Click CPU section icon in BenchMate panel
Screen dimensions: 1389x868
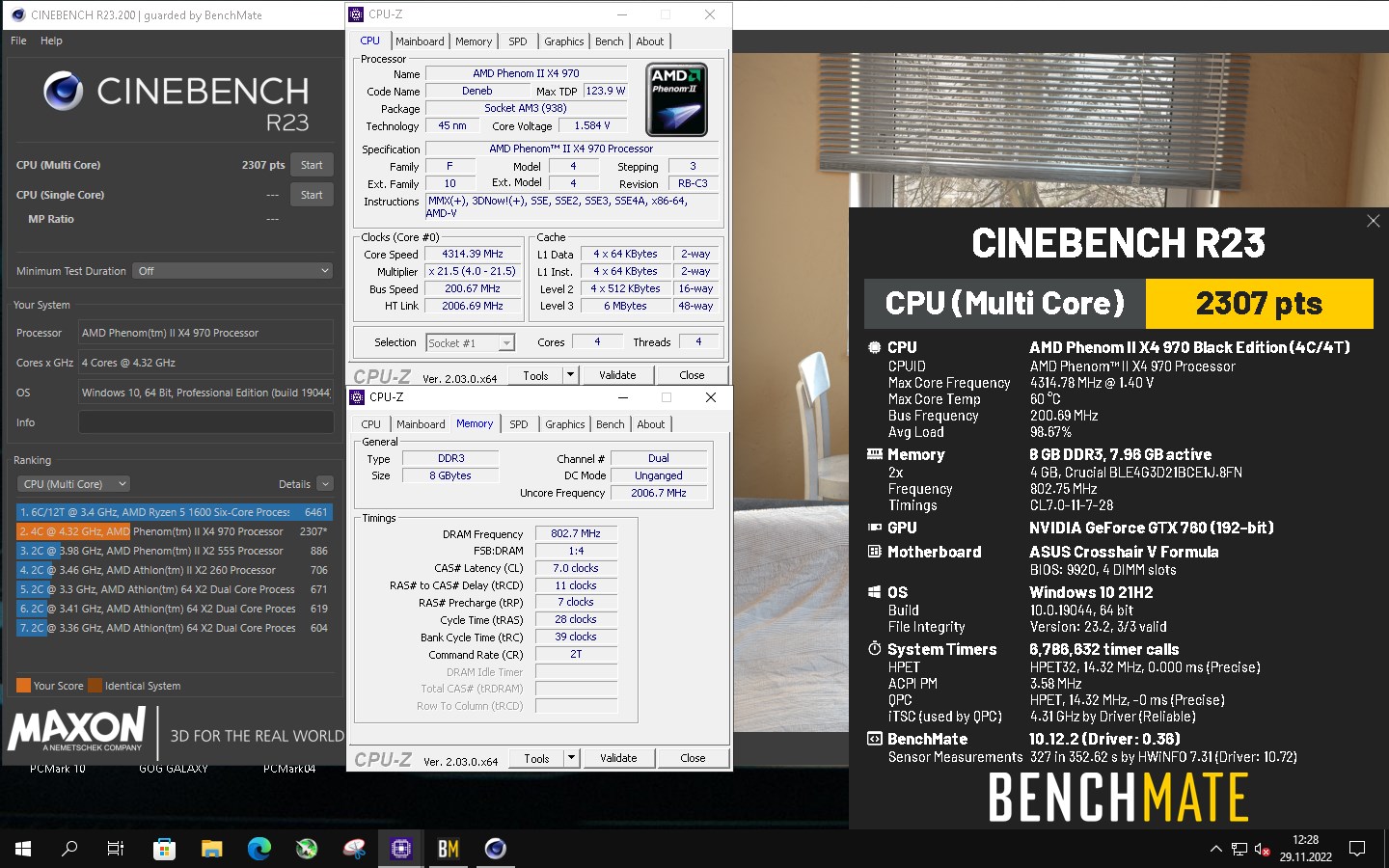click(x=874, y=347)
